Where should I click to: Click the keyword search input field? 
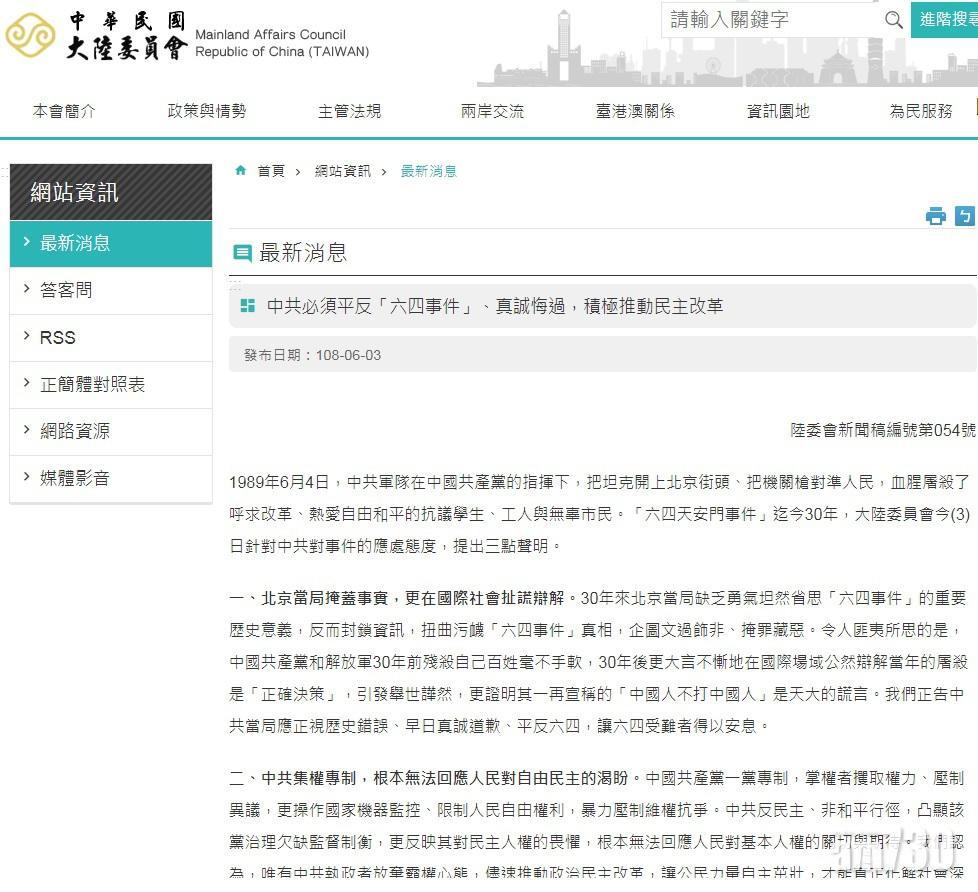(x=770, y=19)
